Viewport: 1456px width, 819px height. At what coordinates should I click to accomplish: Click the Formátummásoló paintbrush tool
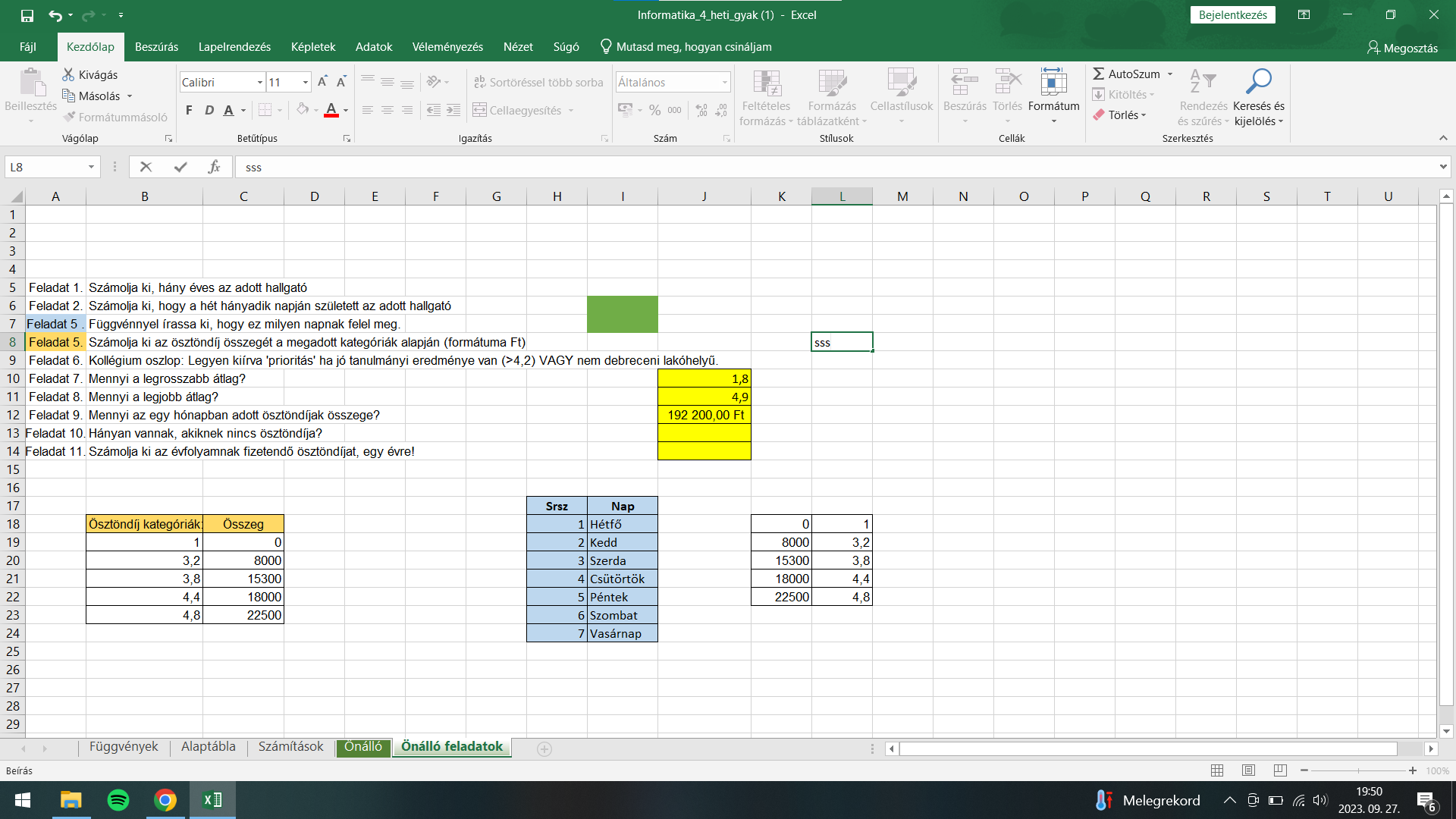pos(115,117)
